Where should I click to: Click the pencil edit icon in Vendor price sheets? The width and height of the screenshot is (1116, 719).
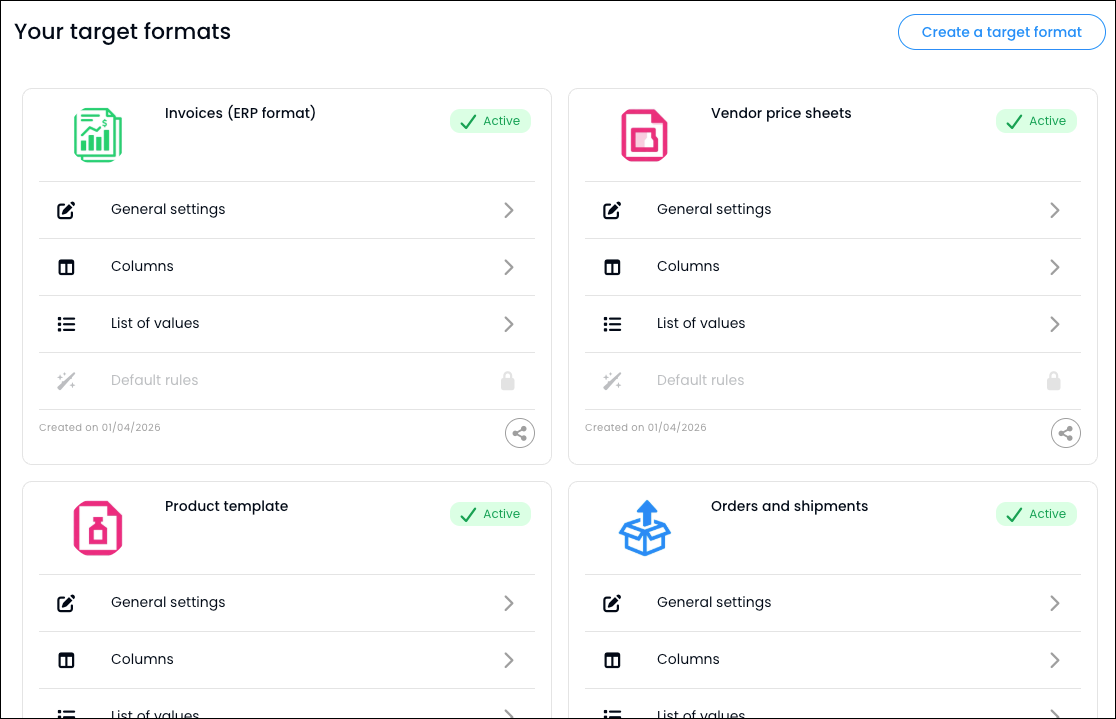tap(612, 210)
